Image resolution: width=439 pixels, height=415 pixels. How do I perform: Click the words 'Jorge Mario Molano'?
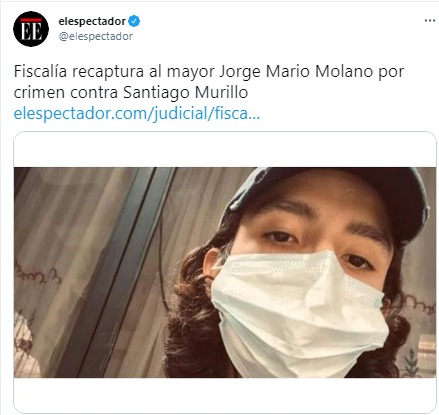[296, 72]
